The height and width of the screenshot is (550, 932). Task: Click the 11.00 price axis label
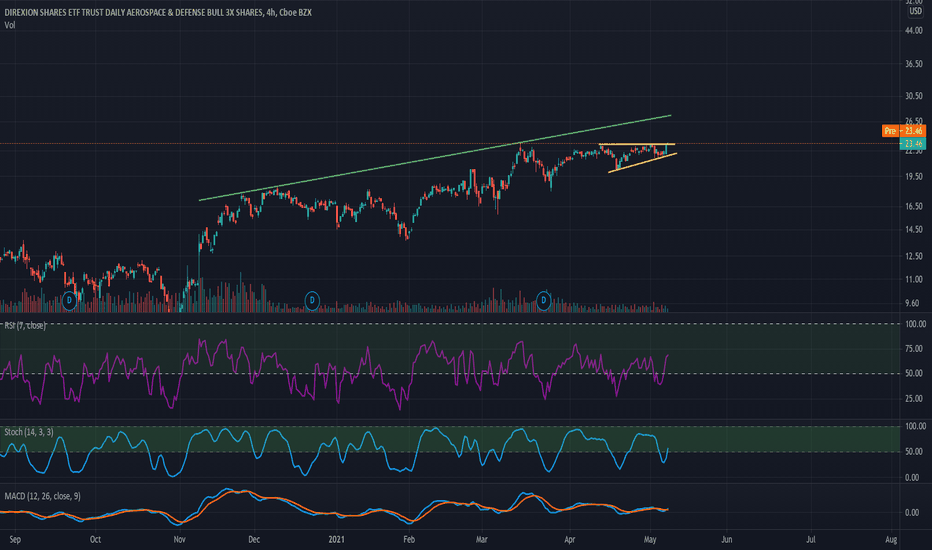click(x=914, y=279)
